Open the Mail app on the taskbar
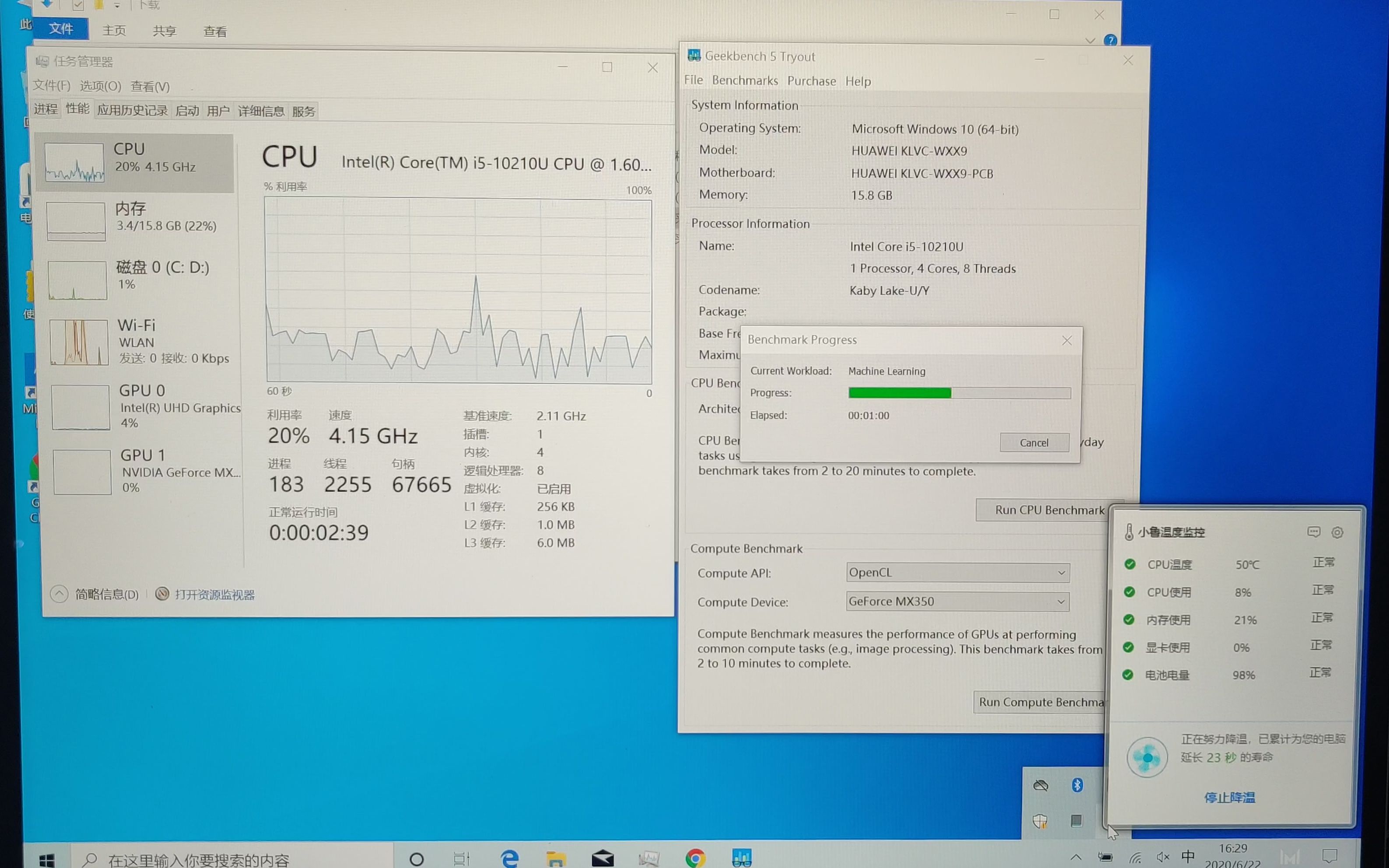 [x=602, y=858]
